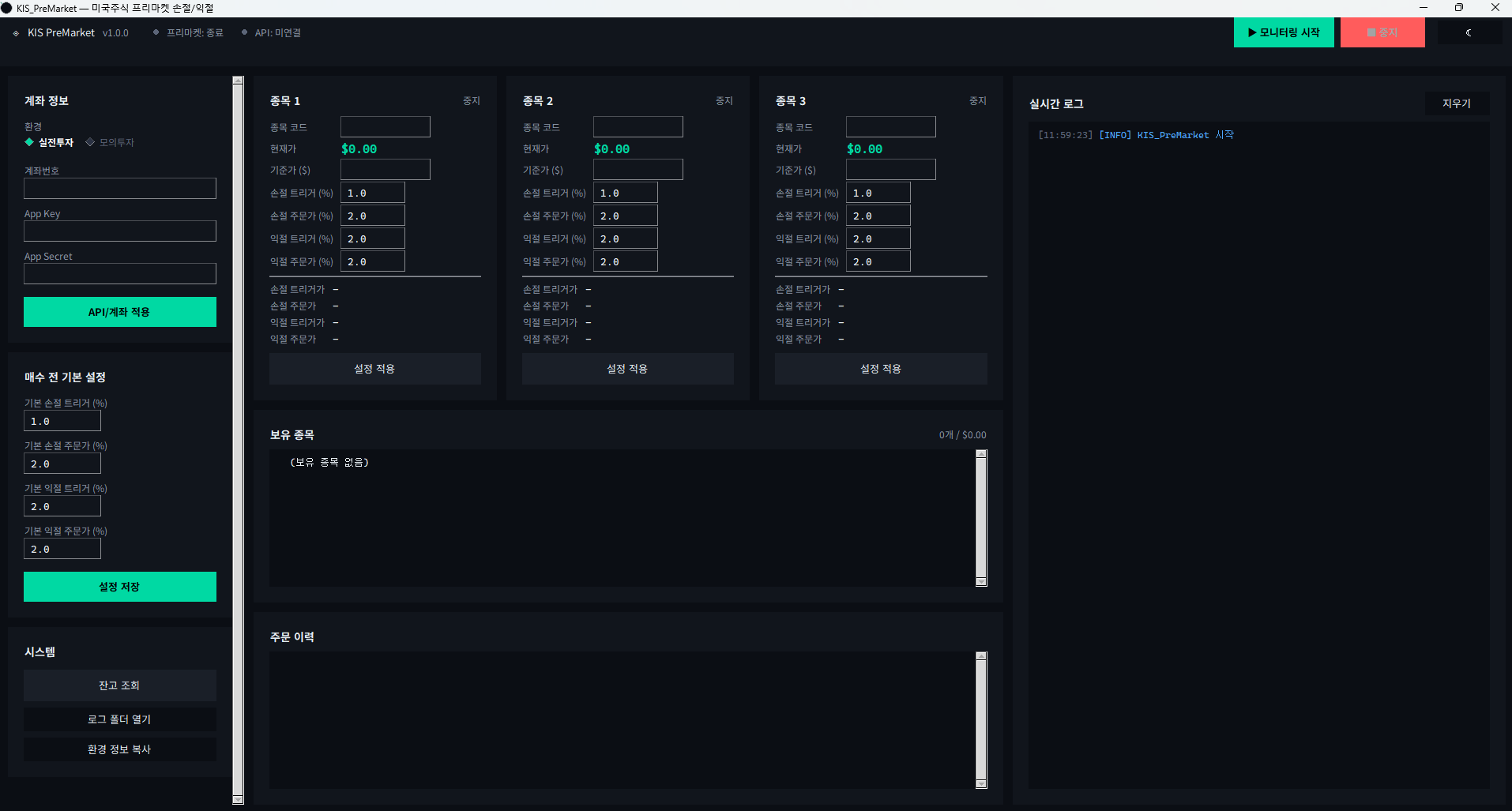
Task: Start monitoring with 모니터링 시작 button
Action: pos(1284,32)
